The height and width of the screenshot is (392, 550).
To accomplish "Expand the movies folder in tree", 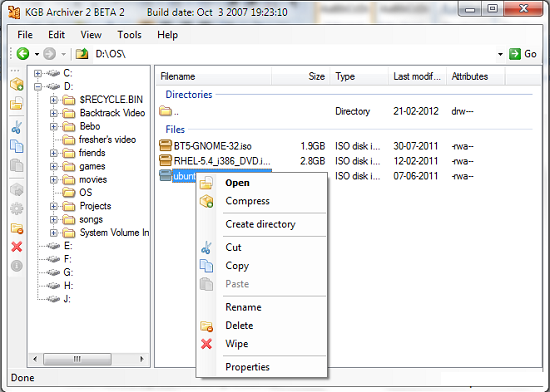I will click(54, 180).
